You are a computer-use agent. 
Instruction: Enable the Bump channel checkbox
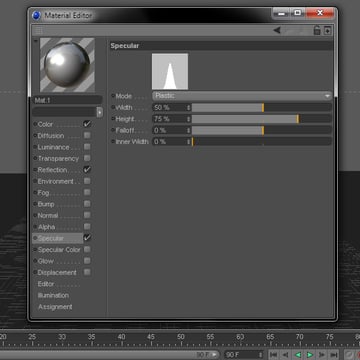pyautogui.click(x=87, y=204)
